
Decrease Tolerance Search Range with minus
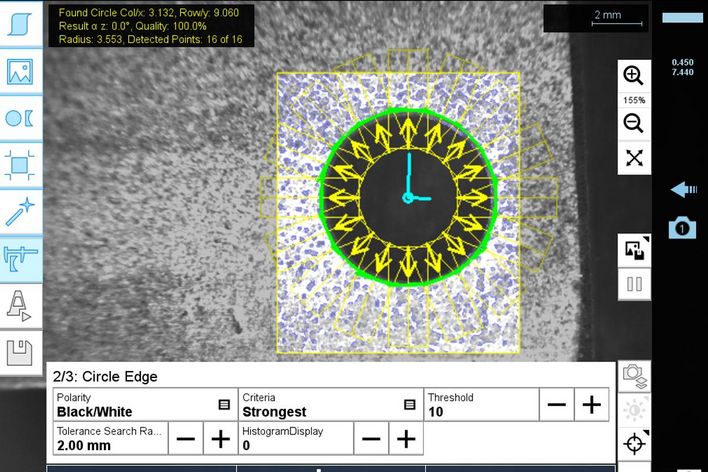click(185, 438)
